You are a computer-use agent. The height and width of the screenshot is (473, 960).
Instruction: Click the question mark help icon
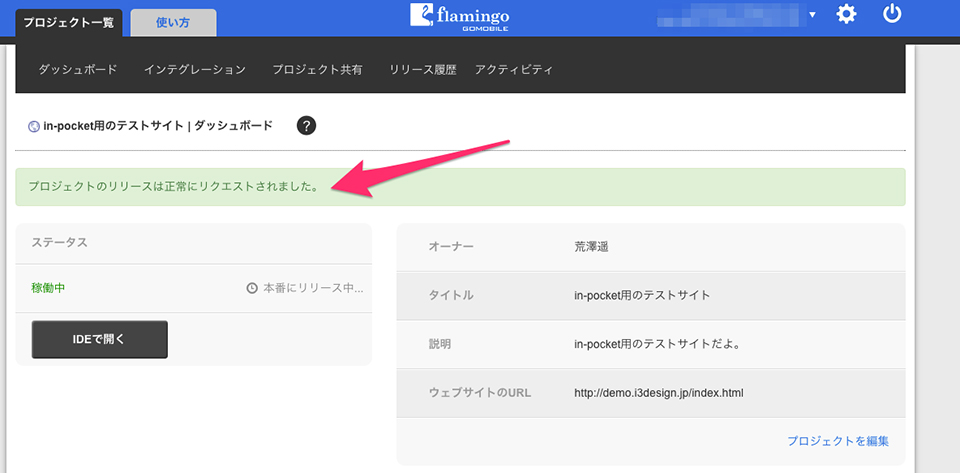pyautogui.click(x=306, y=126)
